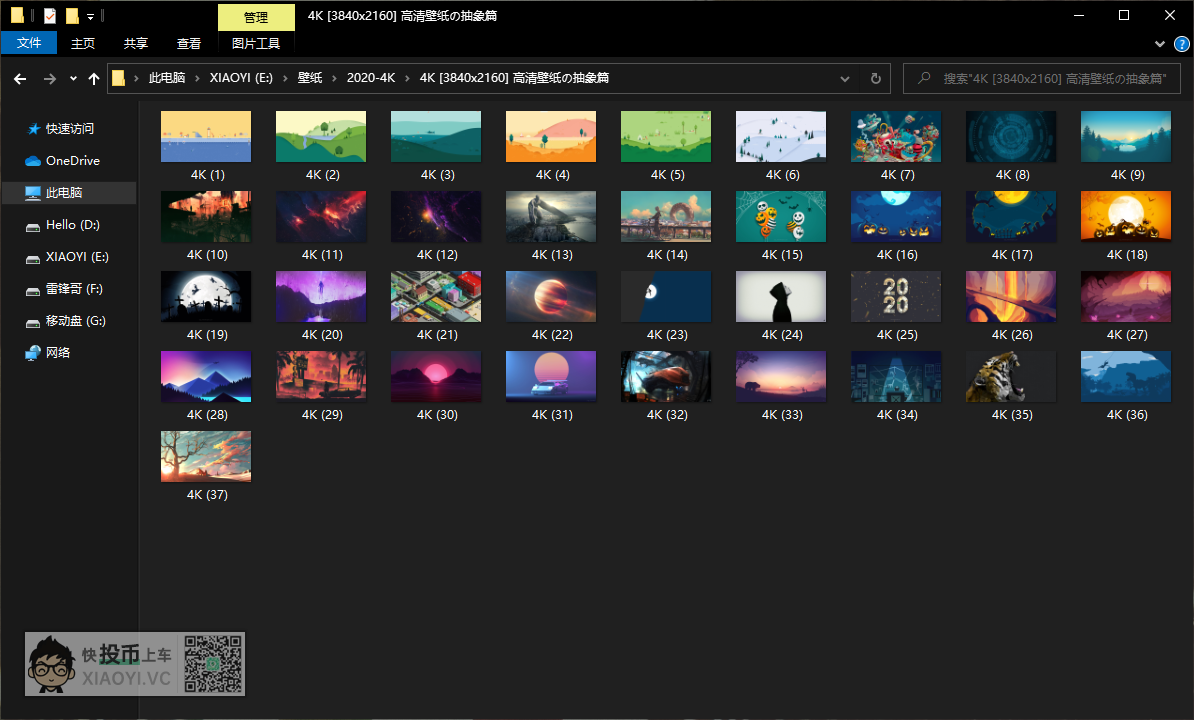This screenshot has height=720, width=1194.
Task: Refresh the current folder view
Action: 876,78
